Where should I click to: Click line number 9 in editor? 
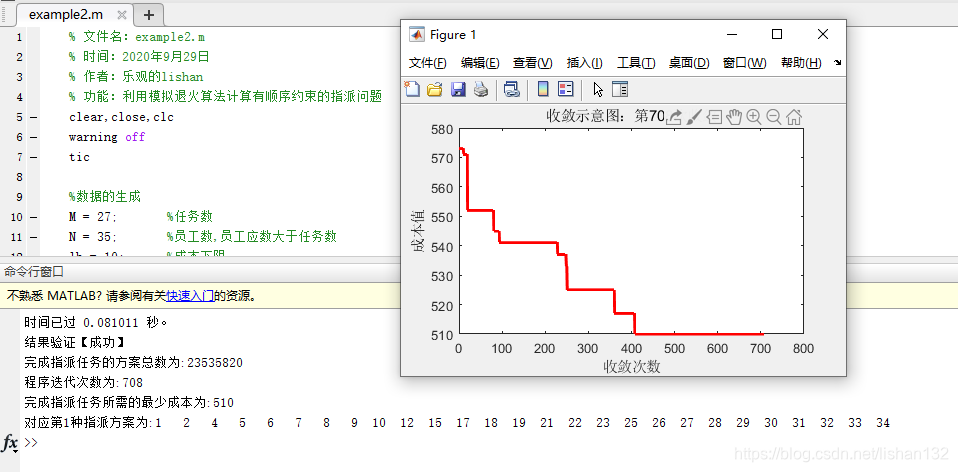(20, 197)
